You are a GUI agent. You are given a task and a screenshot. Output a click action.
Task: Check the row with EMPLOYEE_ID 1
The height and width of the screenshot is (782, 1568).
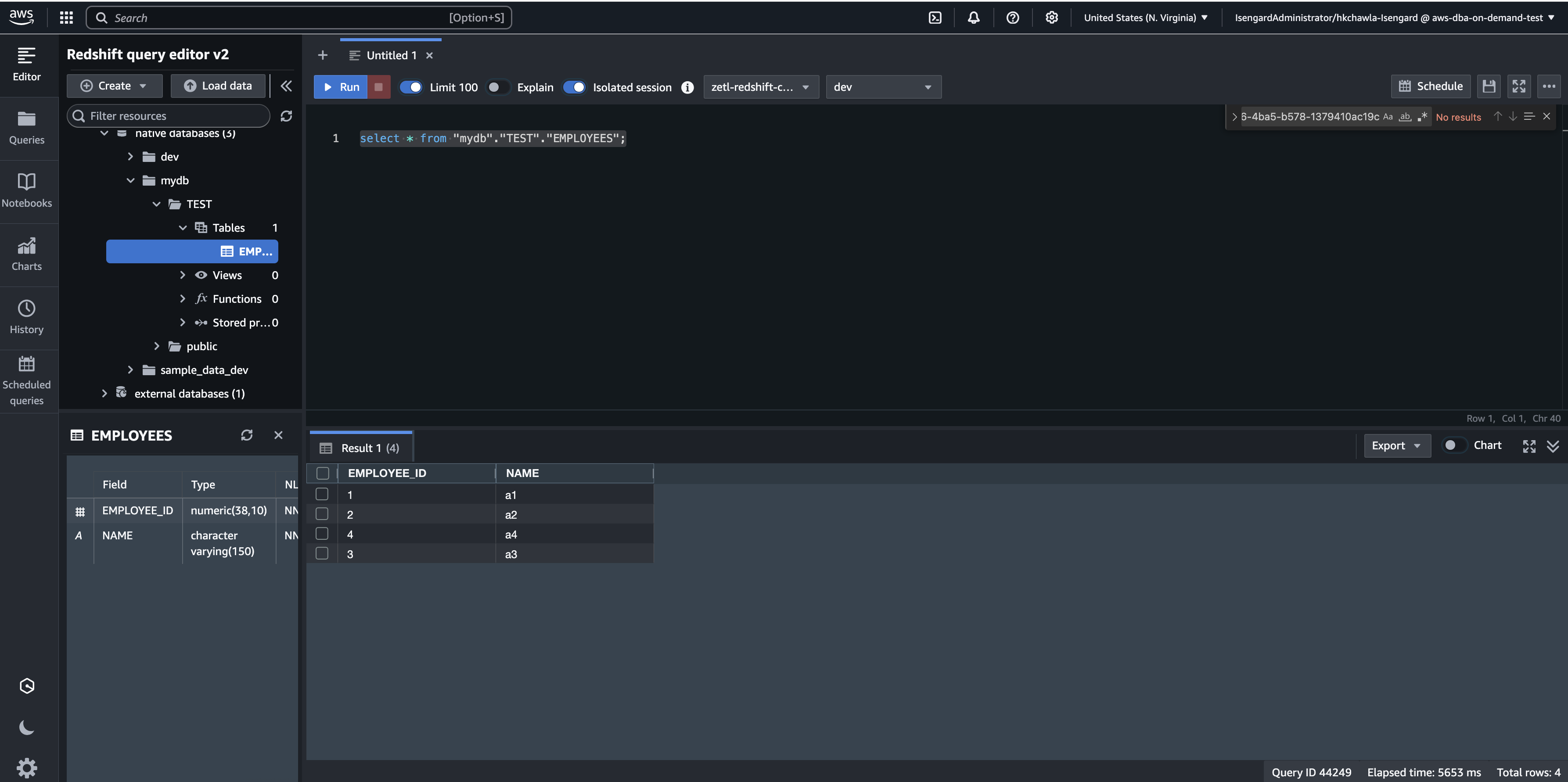coord(322,494)
